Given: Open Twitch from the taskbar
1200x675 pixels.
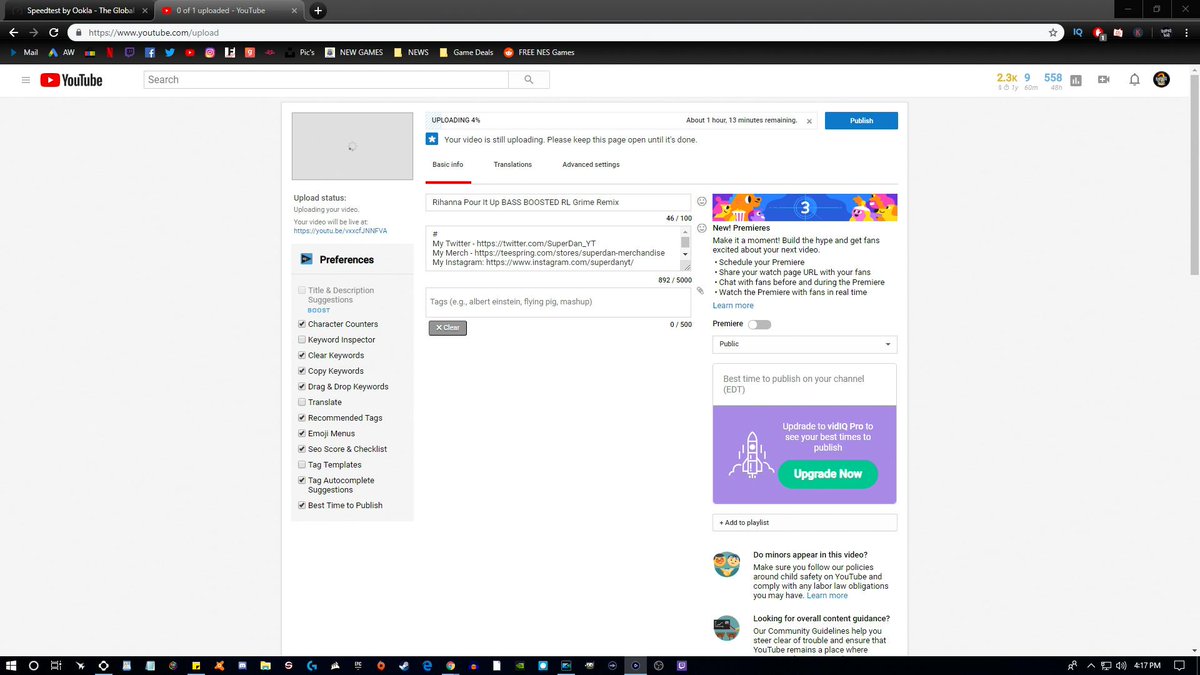Looking at the screenshot, I should pyautogui.click(x=682, y=665).
